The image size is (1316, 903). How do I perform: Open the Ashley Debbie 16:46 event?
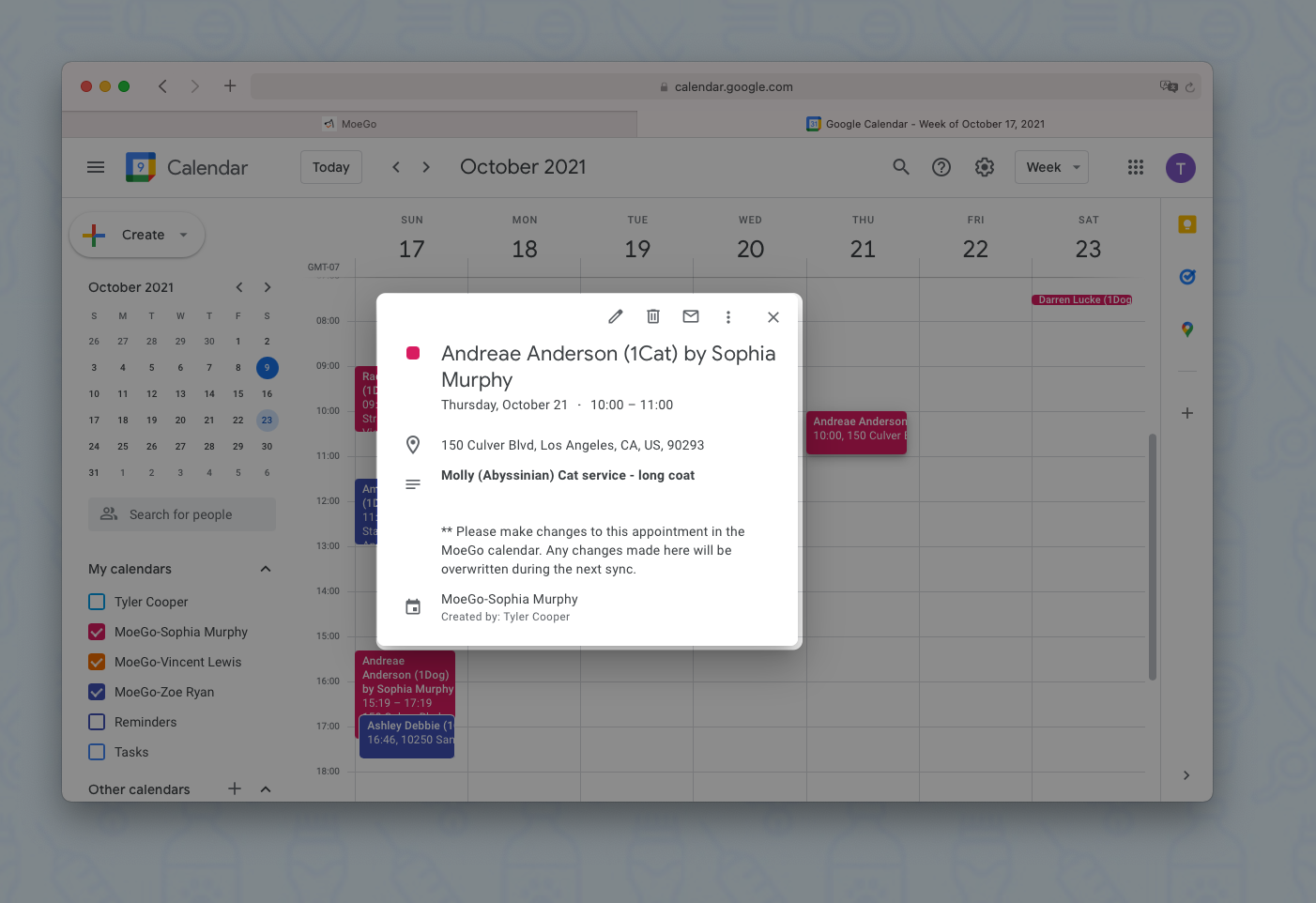coord(407,737)
